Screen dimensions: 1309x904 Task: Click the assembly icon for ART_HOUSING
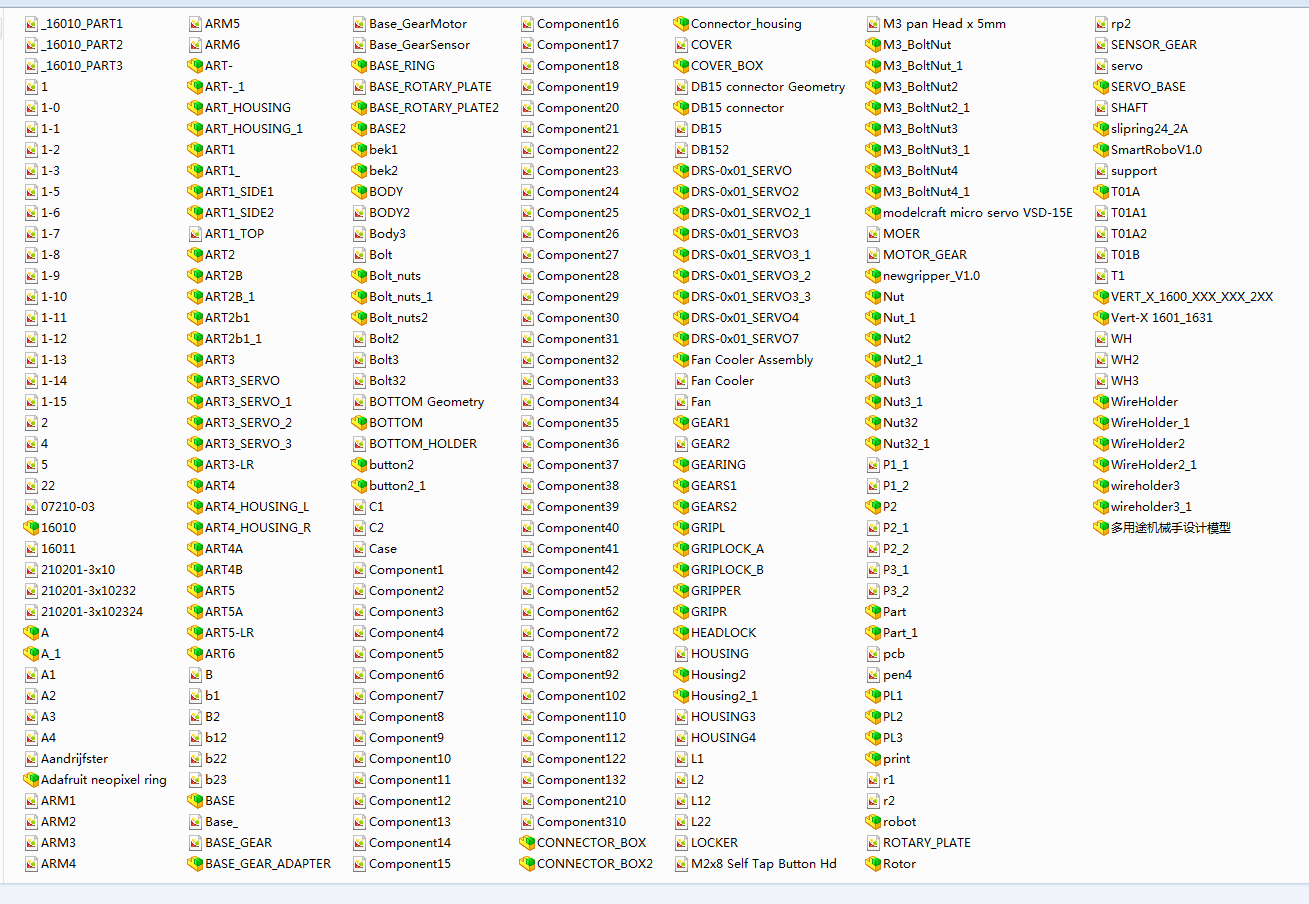click(196, 108)
